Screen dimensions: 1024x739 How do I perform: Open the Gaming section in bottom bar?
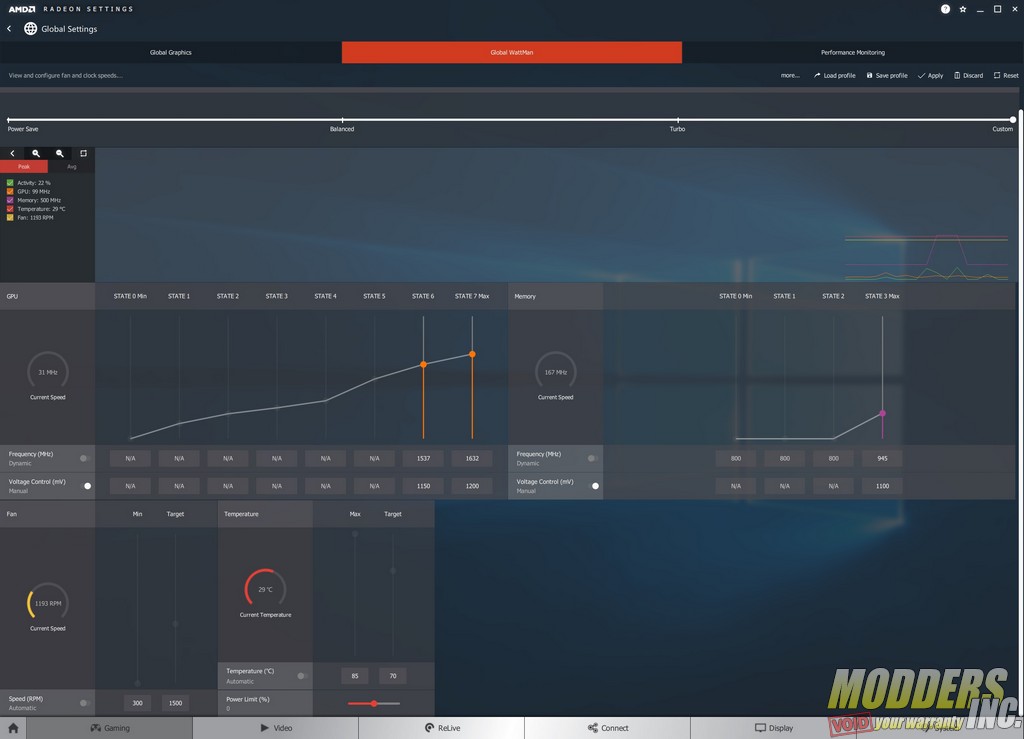[x=110, y=728]
